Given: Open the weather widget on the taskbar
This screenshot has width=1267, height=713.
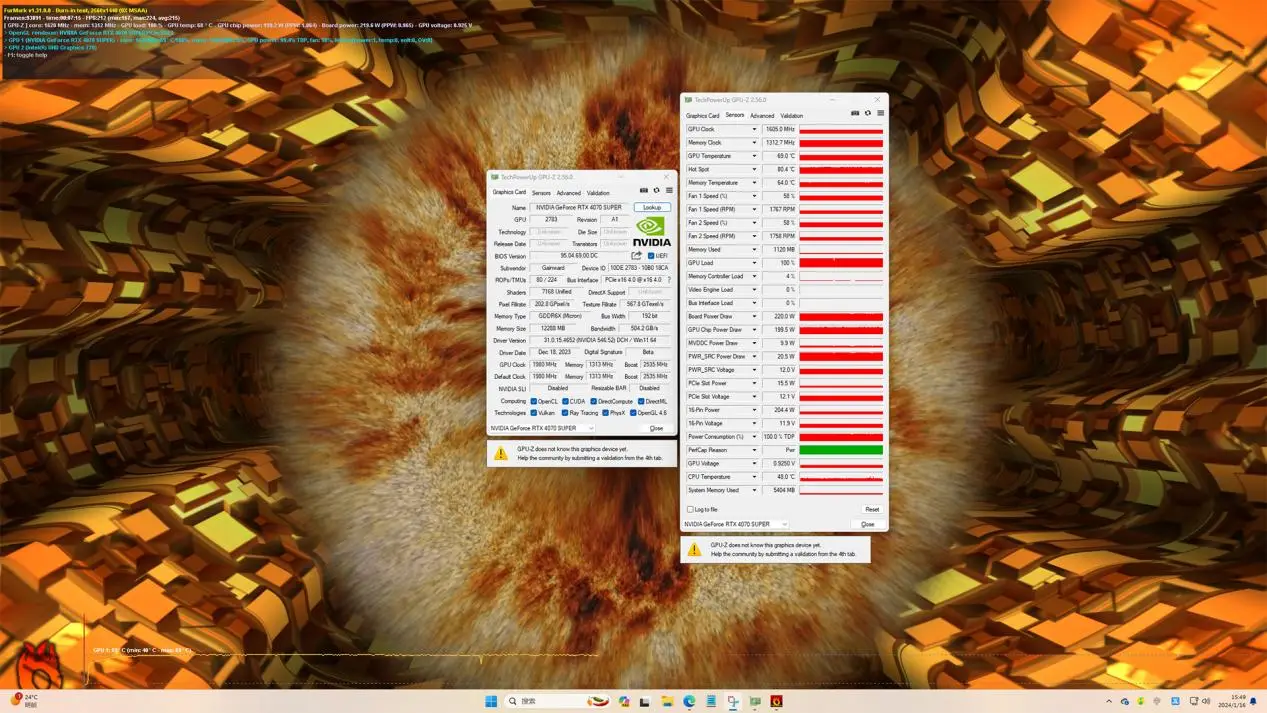Looking at the screenshot, I should (24, 700).
